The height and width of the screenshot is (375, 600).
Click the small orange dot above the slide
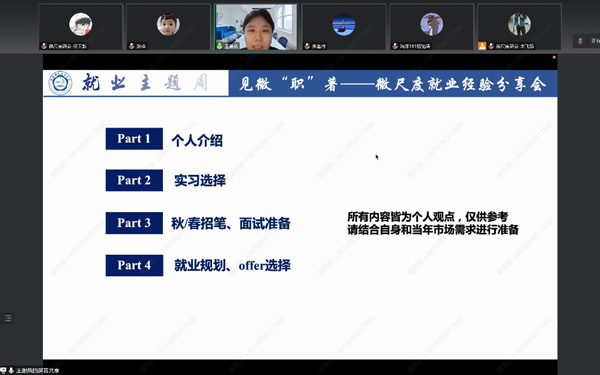click(x=554, y=57)
